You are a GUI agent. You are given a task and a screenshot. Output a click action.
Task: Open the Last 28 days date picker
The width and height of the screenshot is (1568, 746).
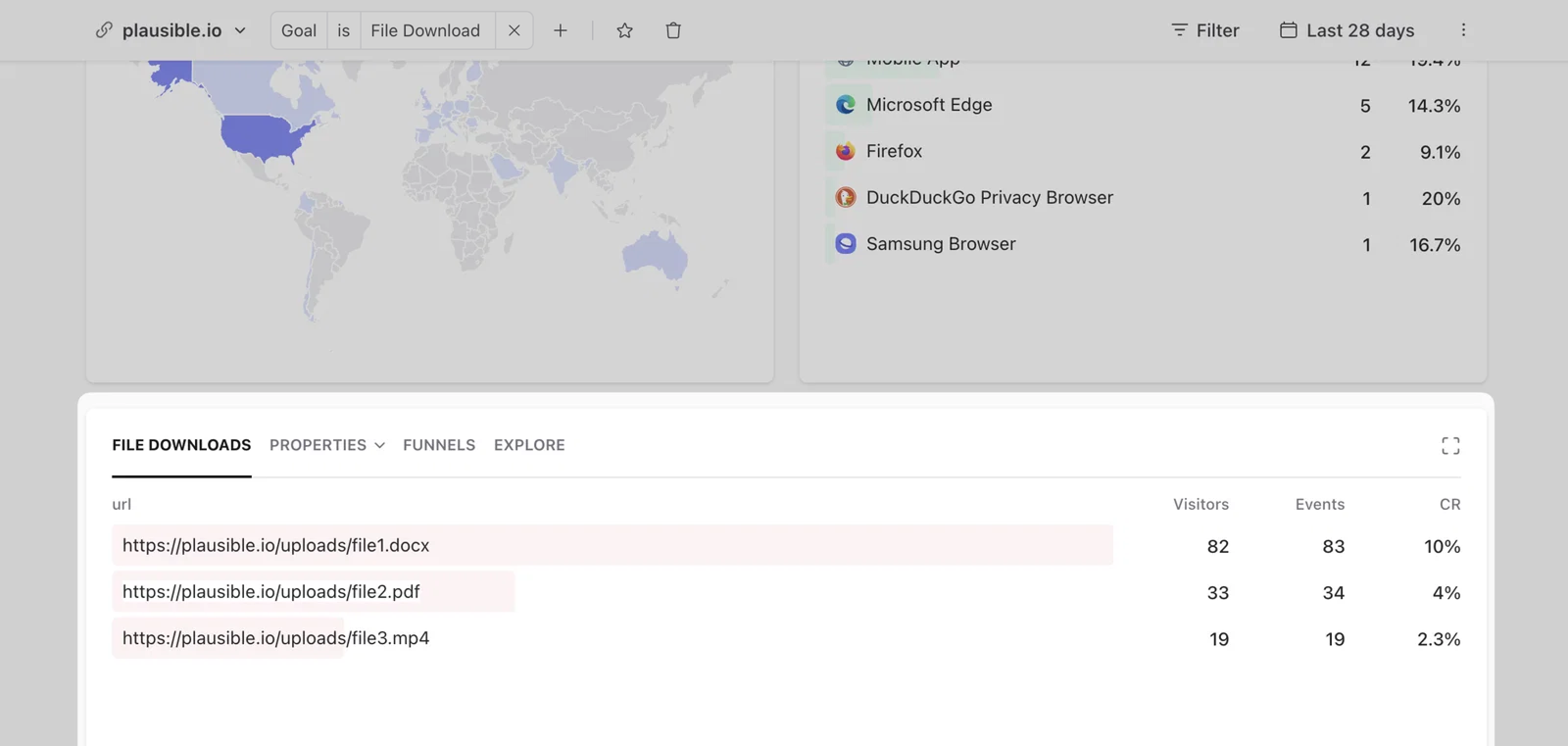(1347, 30)
